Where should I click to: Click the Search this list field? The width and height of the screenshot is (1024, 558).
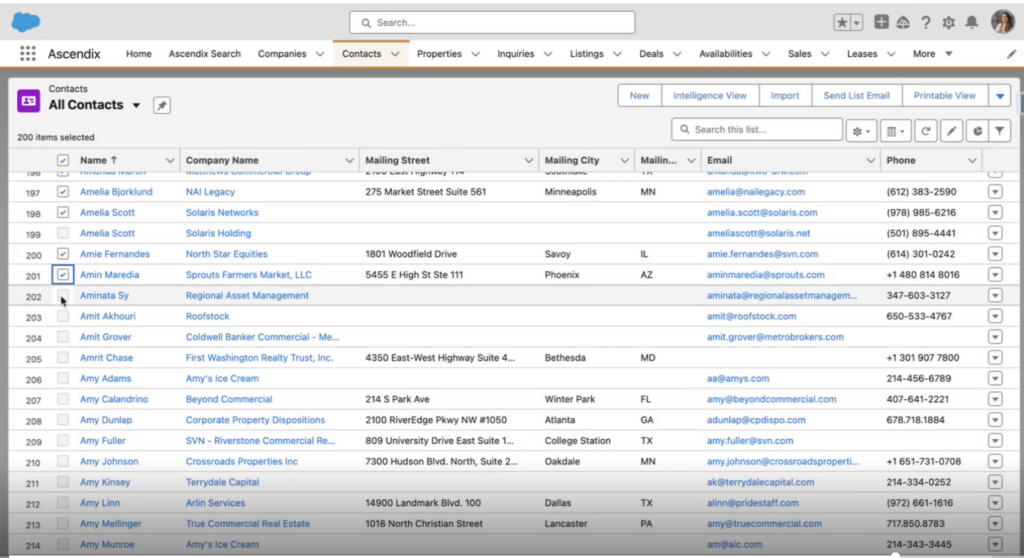click(x=757, y=129)
